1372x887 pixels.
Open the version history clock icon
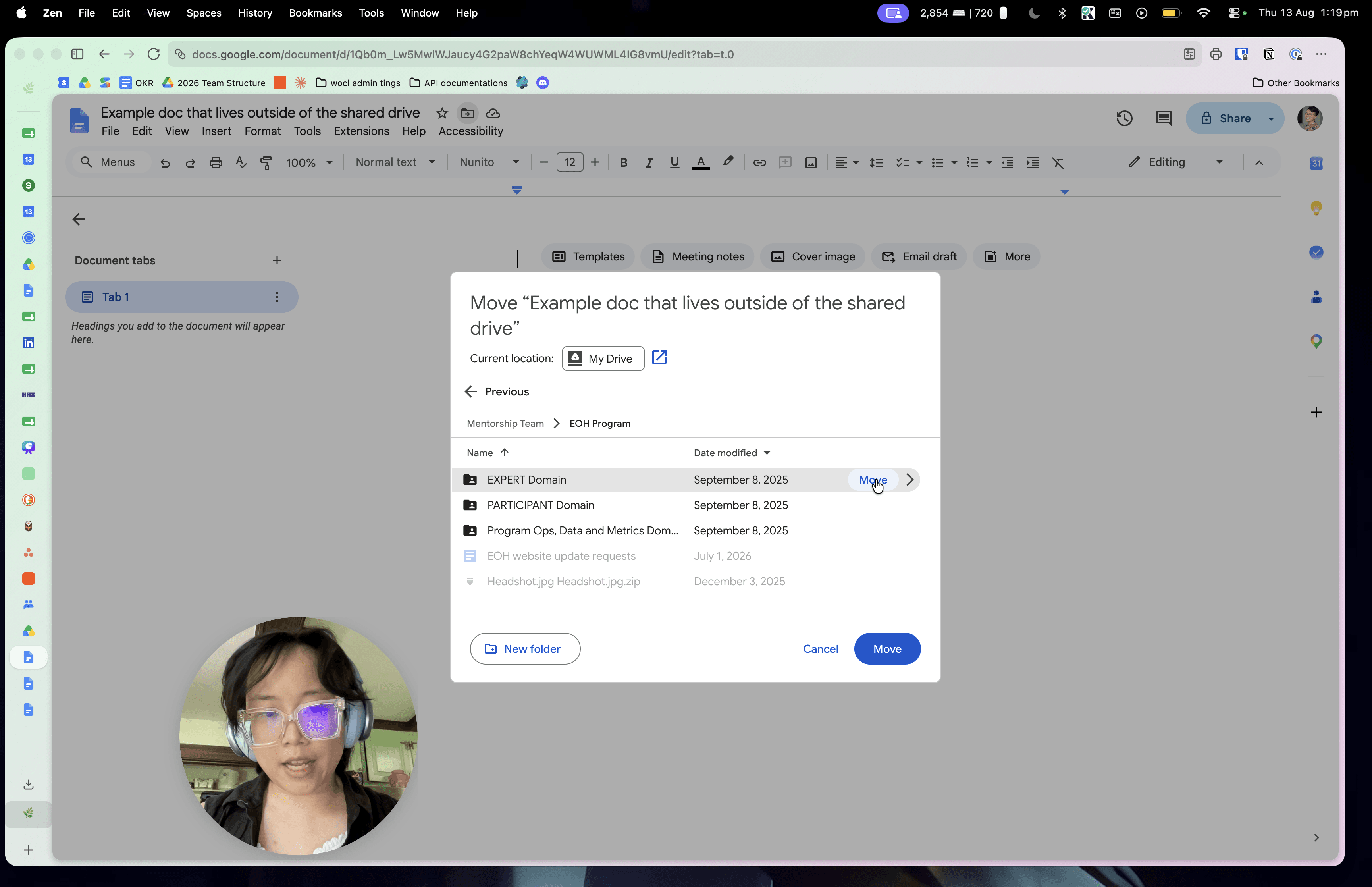point(1124,119)
